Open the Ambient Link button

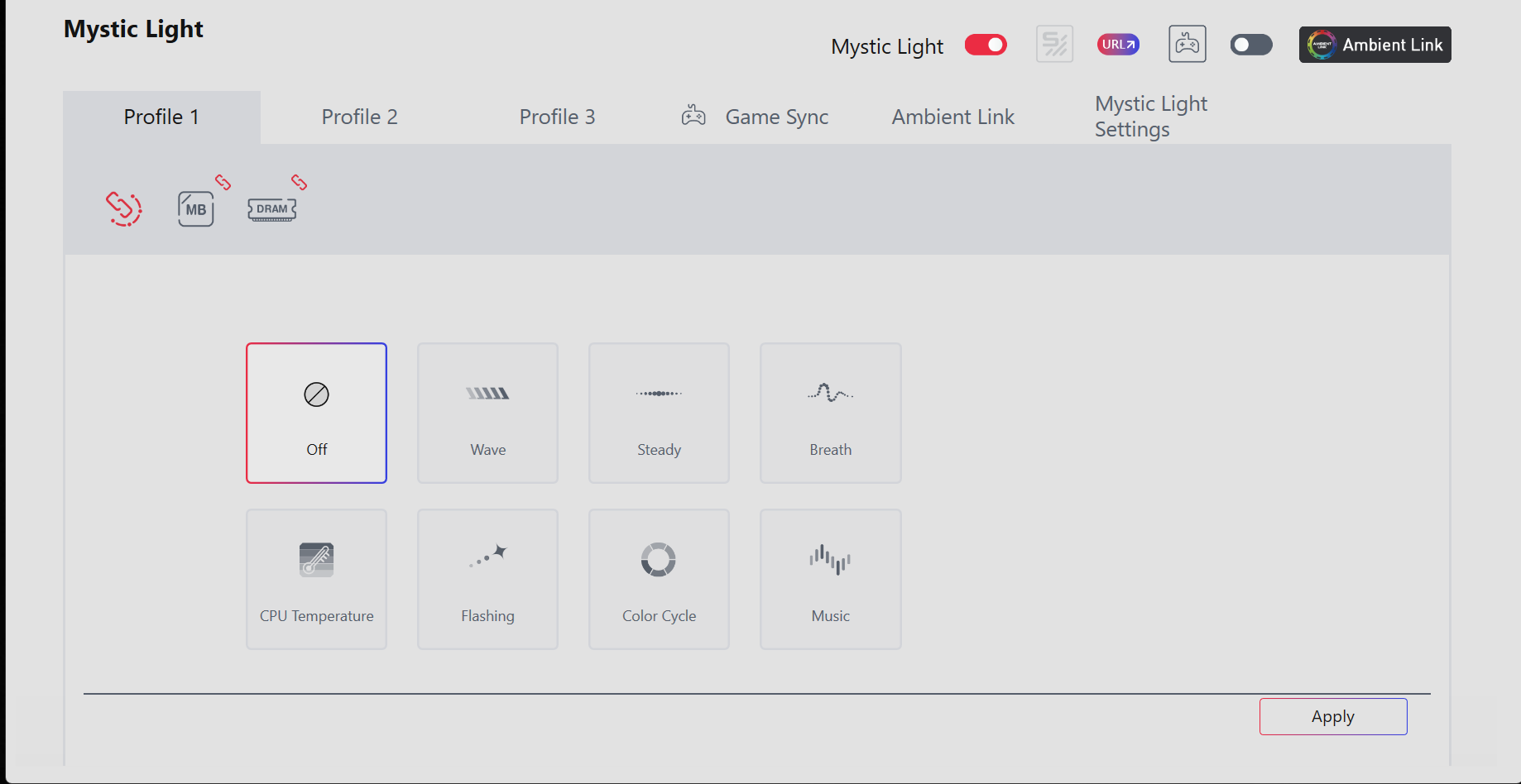(x=1375, y=45)
